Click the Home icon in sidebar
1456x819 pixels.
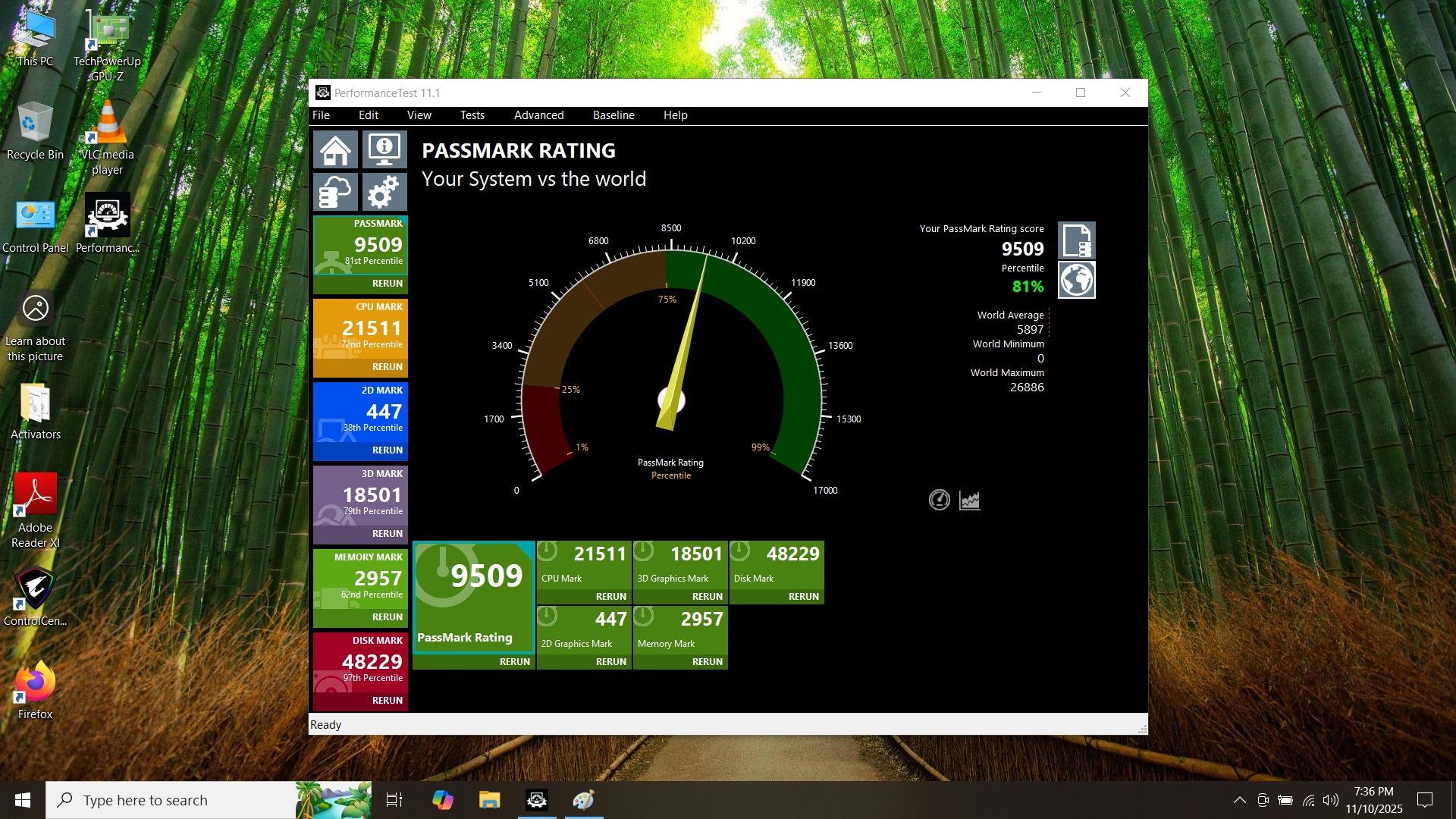[335, 149]
